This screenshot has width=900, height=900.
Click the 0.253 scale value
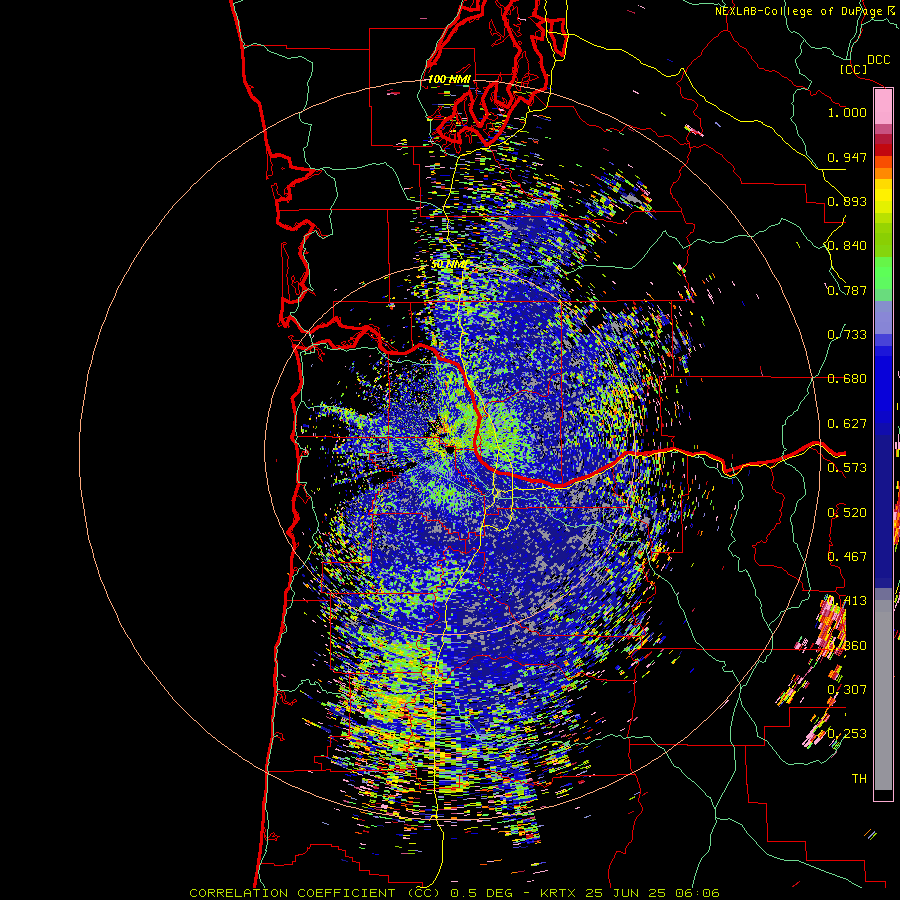click(x=847, y=734)
